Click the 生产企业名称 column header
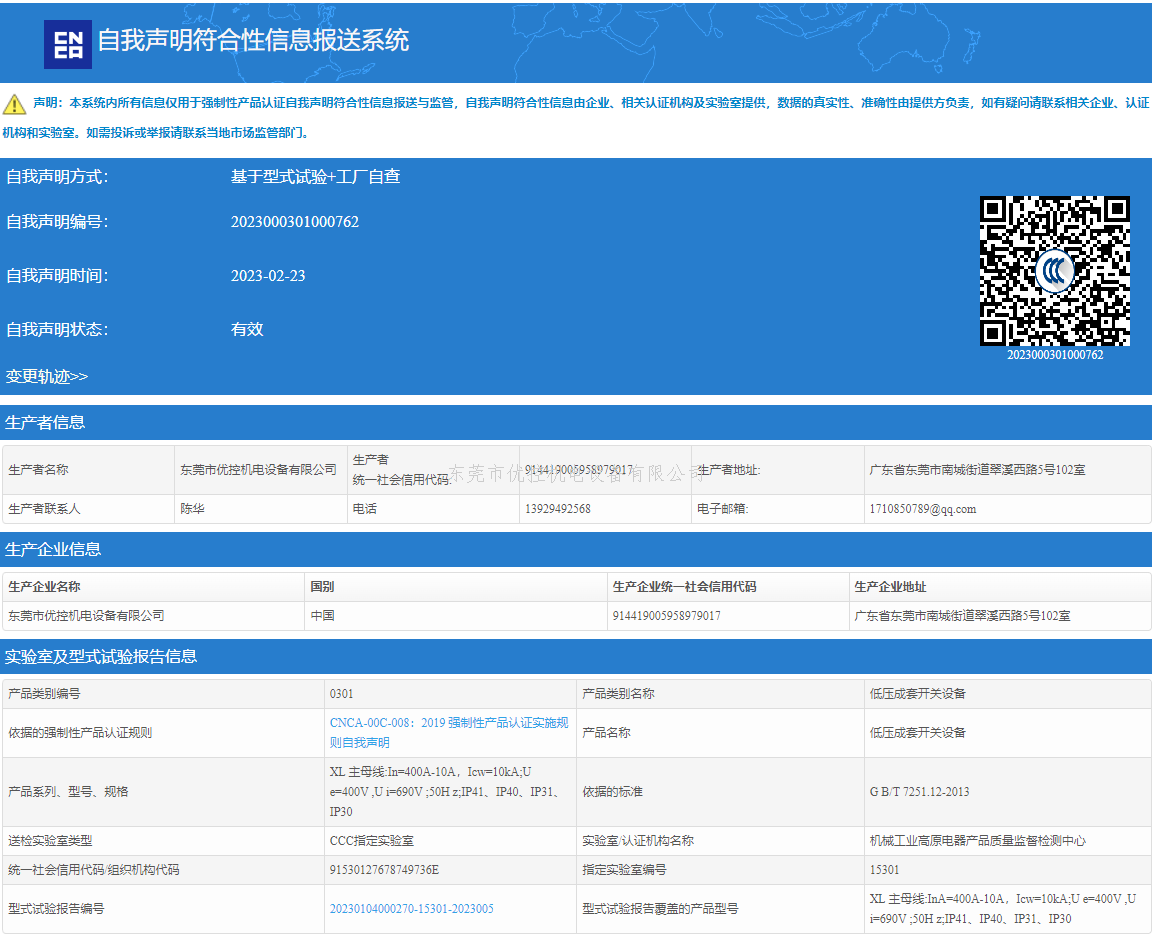 coord(44,587)
